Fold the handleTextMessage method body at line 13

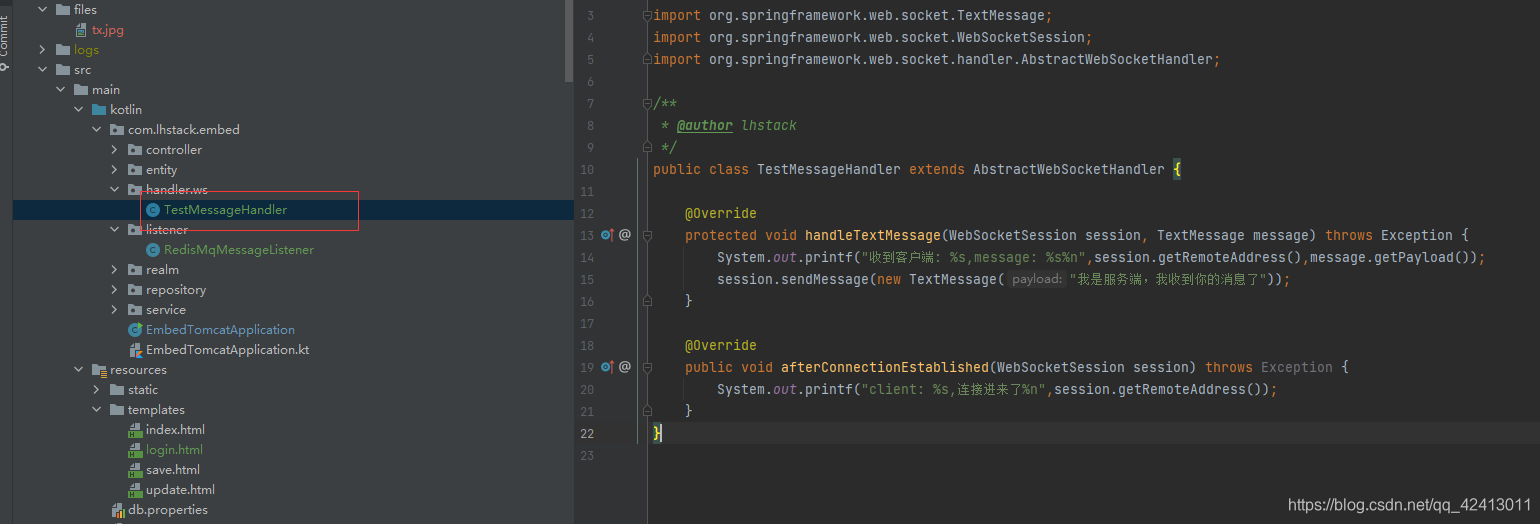tap(647, 236)
